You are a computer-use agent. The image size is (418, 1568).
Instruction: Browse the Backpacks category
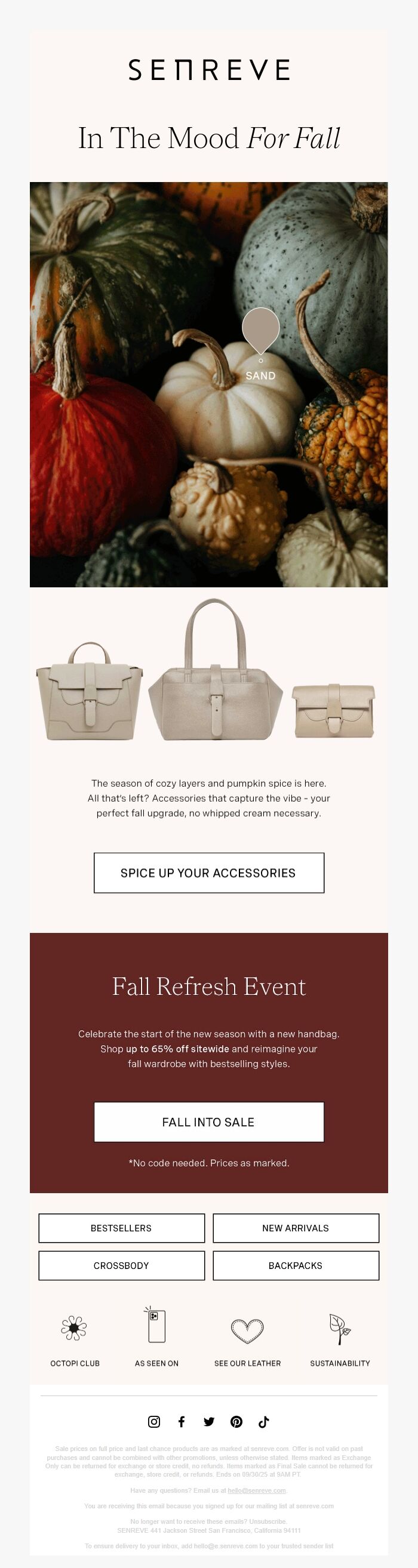pos(296,1265)
